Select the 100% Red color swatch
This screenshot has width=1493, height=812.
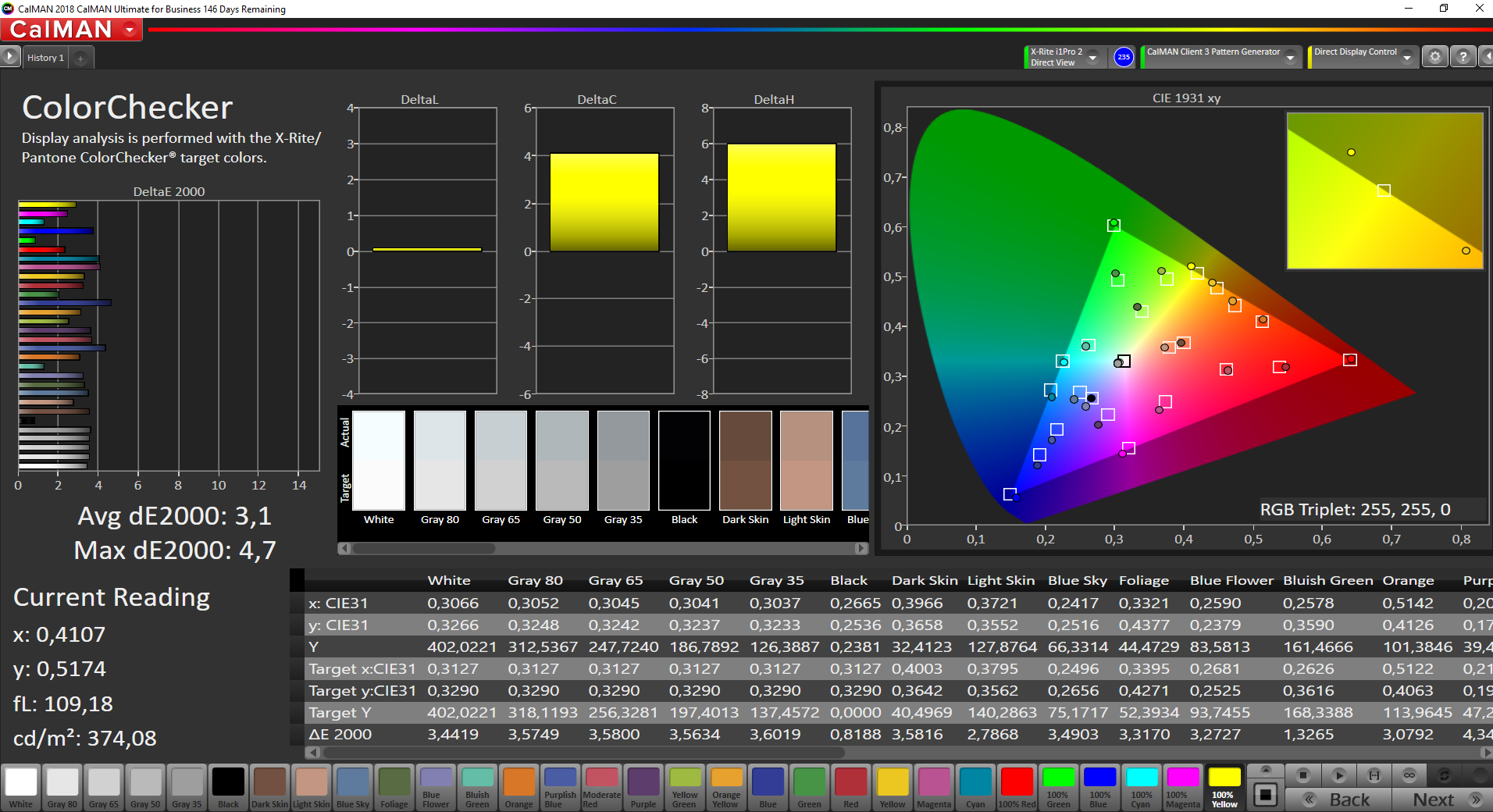click(x=1017, y=787)
